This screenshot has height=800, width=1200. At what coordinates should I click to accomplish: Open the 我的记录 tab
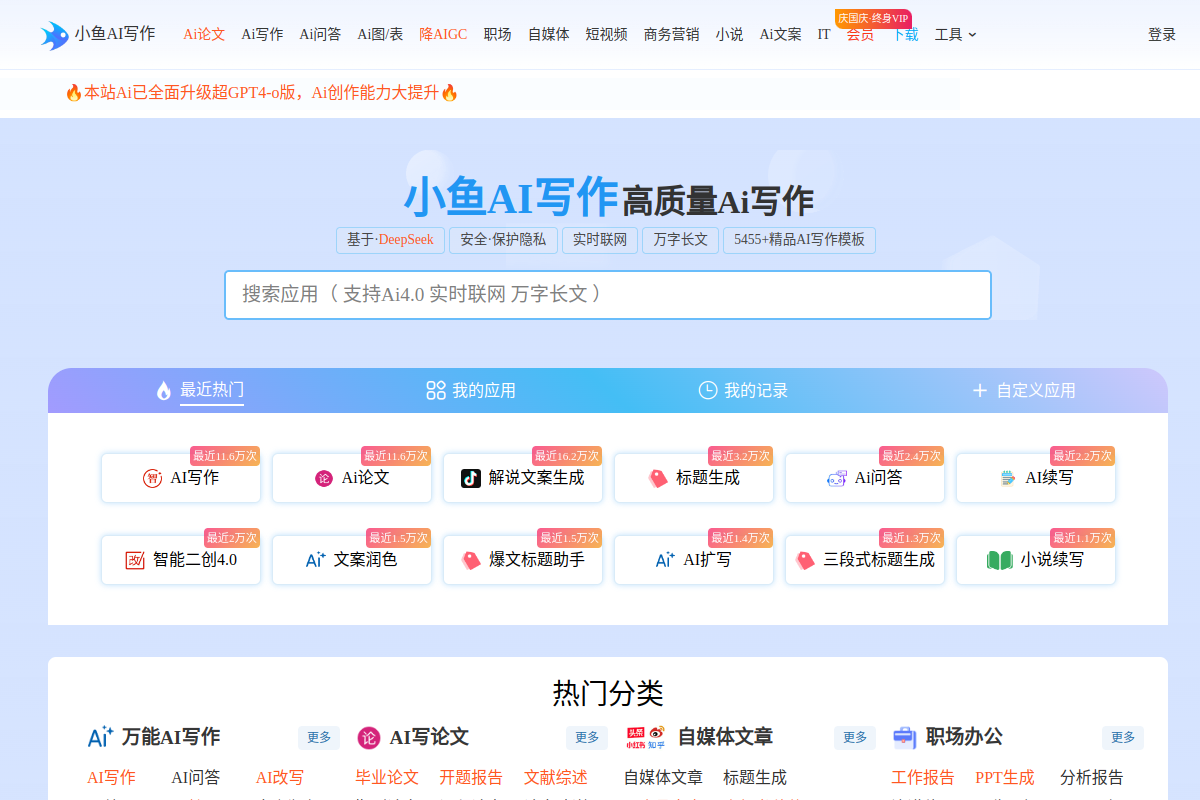click(x=743, y=390)
